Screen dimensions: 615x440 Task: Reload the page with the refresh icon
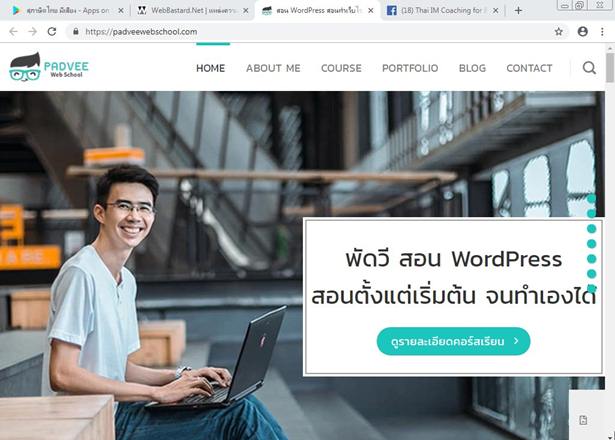pyautogui.click(x=52, y=32)
